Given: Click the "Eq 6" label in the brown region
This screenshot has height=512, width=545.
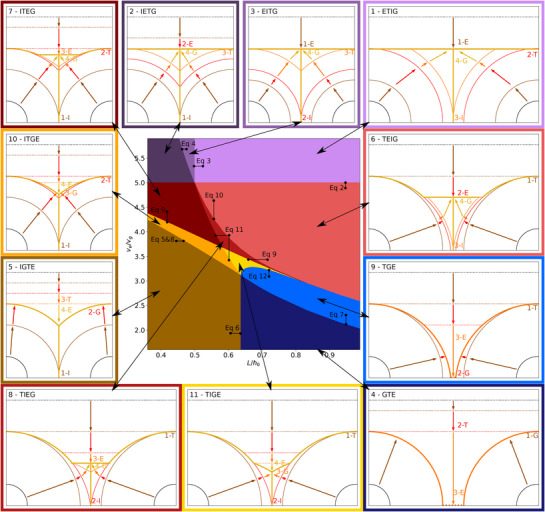Looking at the screenshot, I should [232, 328].
